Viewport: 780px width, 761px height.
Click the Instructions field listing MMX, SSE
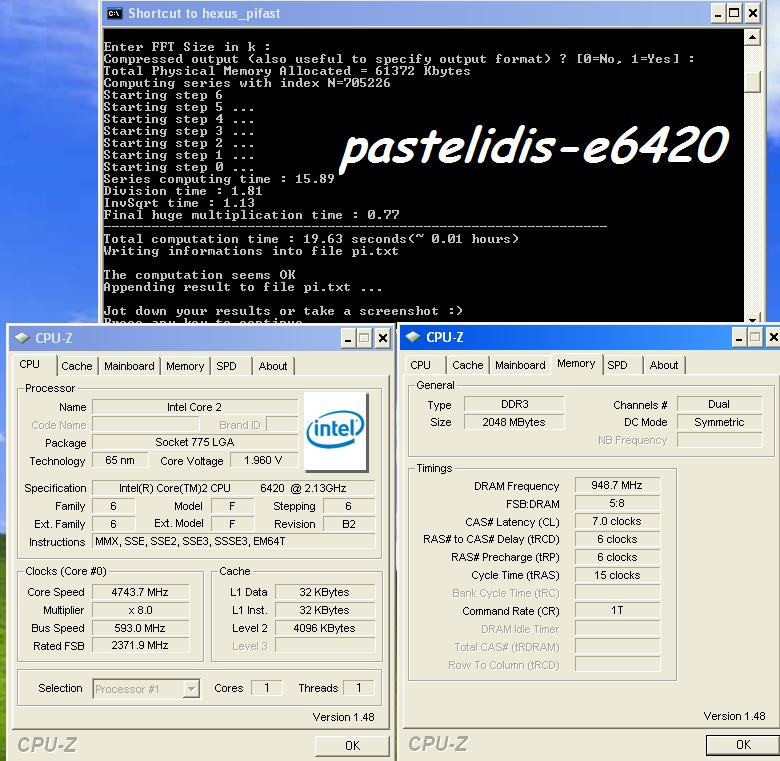pyautogui.click(x=233, y=541)
